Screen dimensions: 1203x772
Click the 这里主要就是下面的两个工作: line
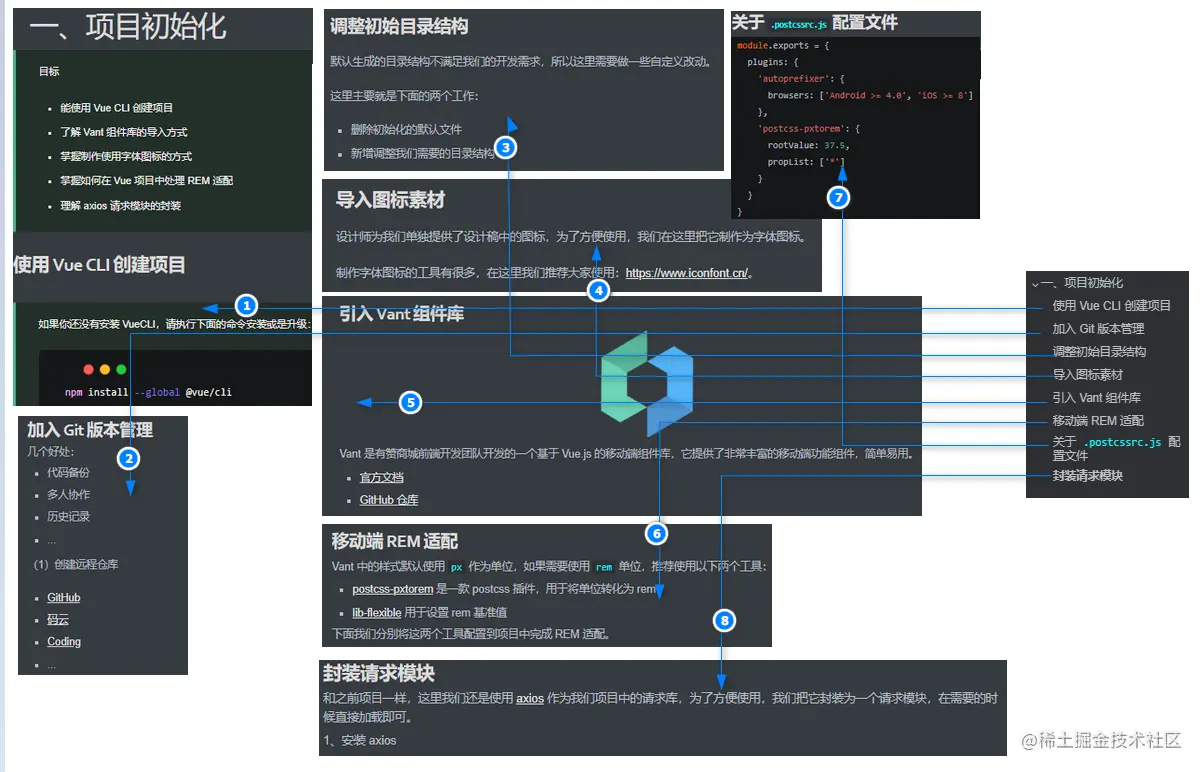[405, 96]
